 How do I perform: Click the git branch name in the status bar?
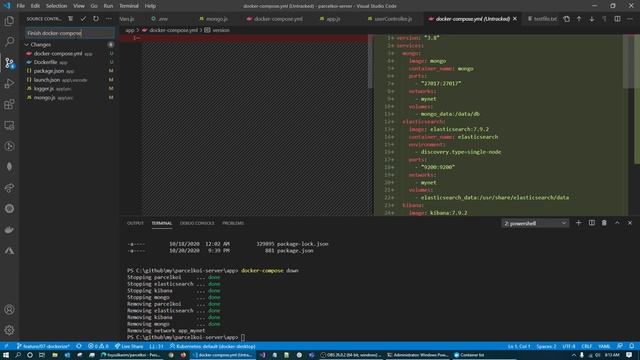43,346
